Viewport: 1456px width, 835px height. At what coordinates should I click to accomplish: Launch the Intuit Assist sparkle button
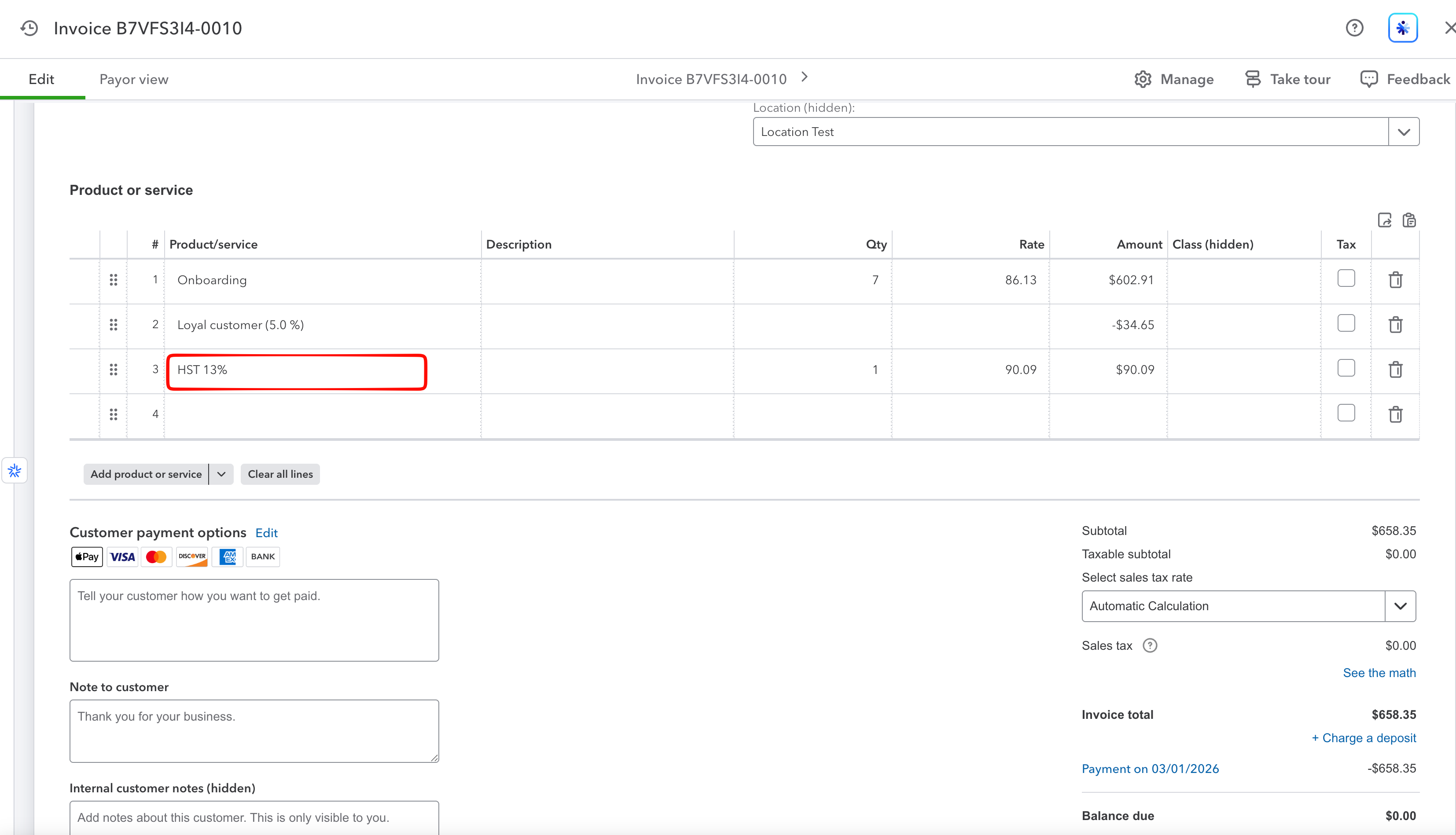(1403, 28)
